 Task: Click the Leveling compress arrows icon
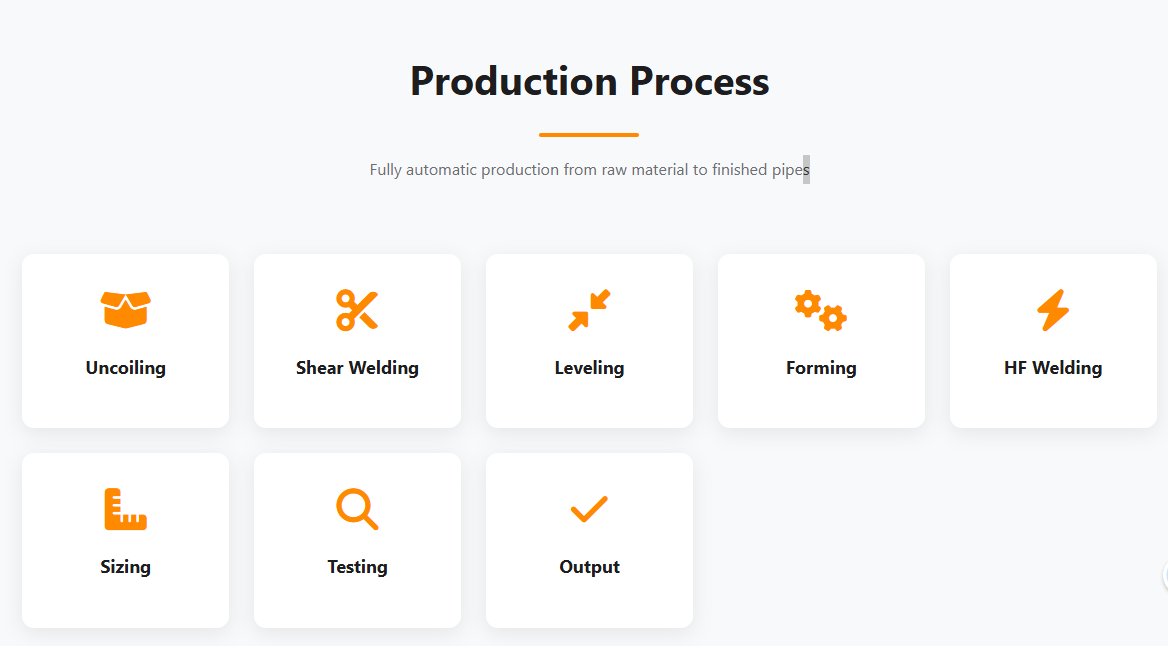pos(589,310)
